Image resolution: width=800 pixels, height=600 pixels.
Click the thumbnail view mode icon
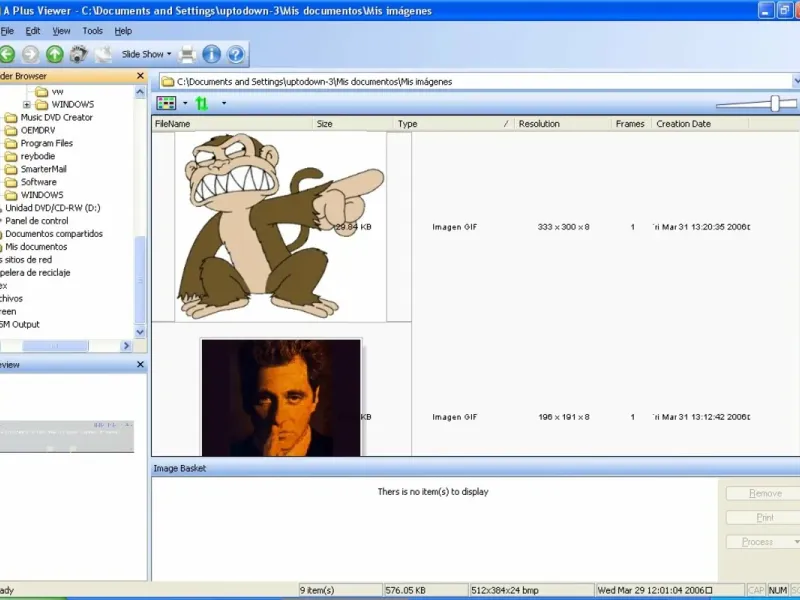point(166,103)
